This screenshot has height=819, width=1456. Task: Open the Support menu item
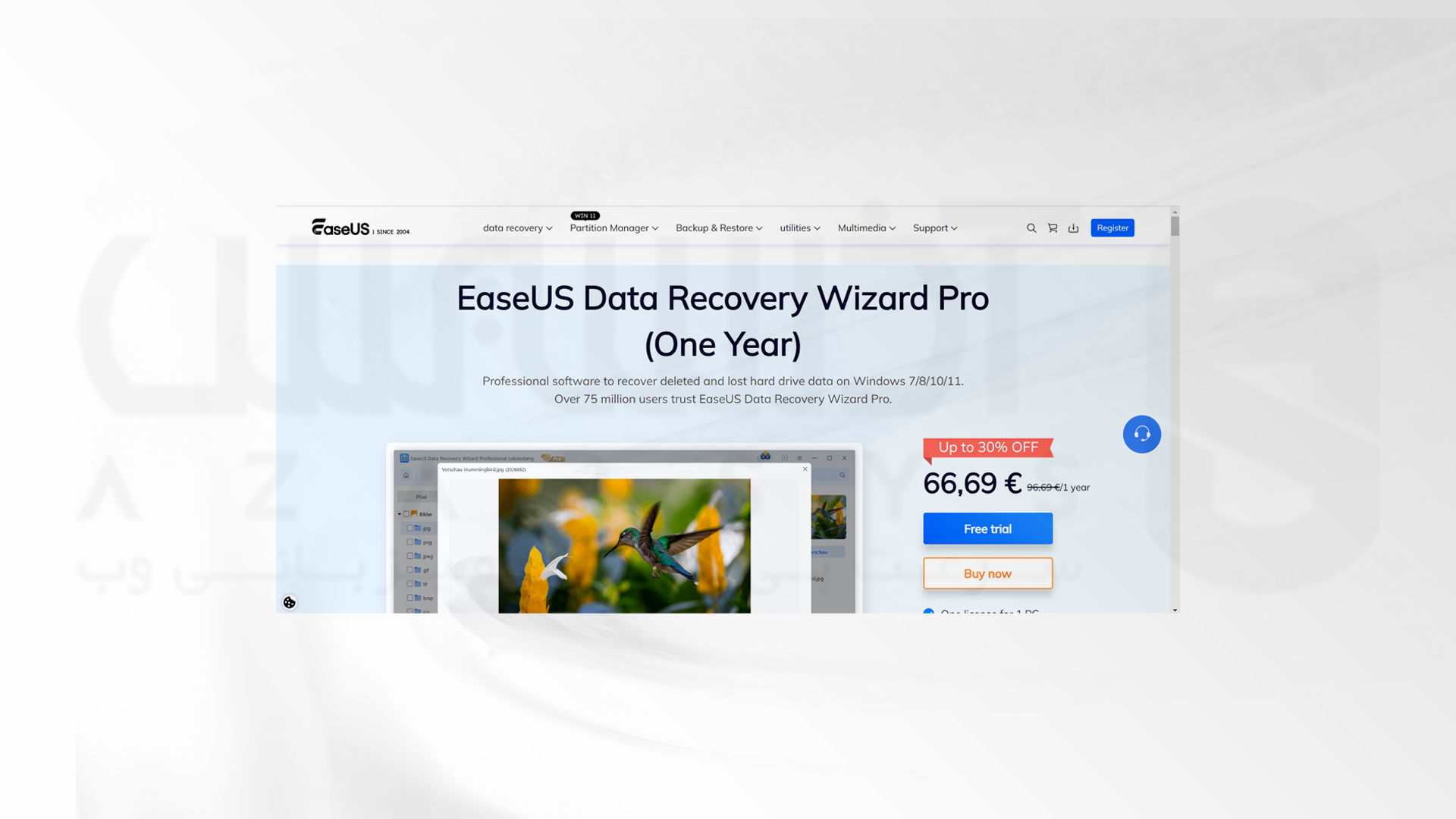click(x=934, y=228)
